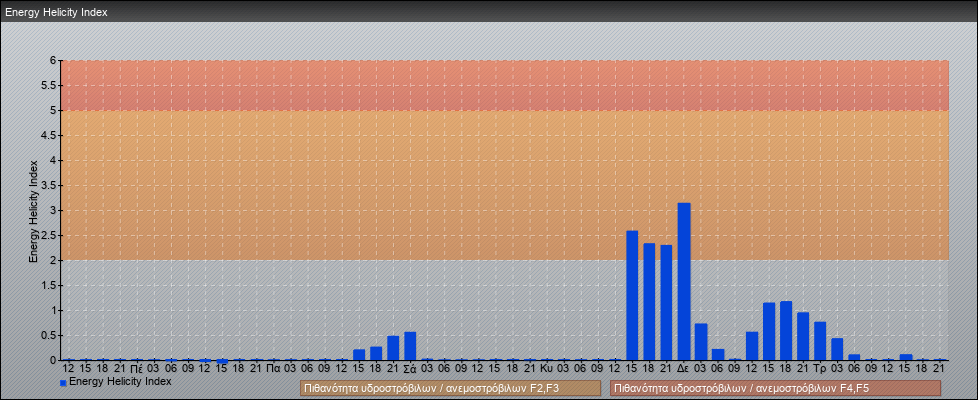This screenshot has width=978, height=400.
Task: Select the F4,F5 waterspout probability band label
Action: [x=775, y=389]
